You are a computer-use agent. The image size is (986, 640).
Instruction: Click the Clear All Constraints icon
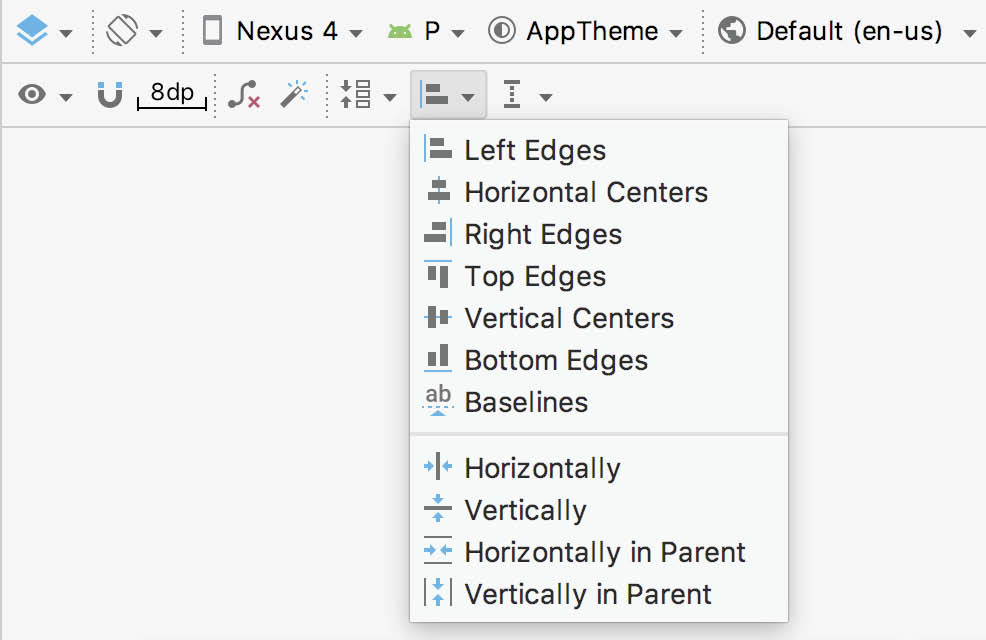tap(244, 95)
